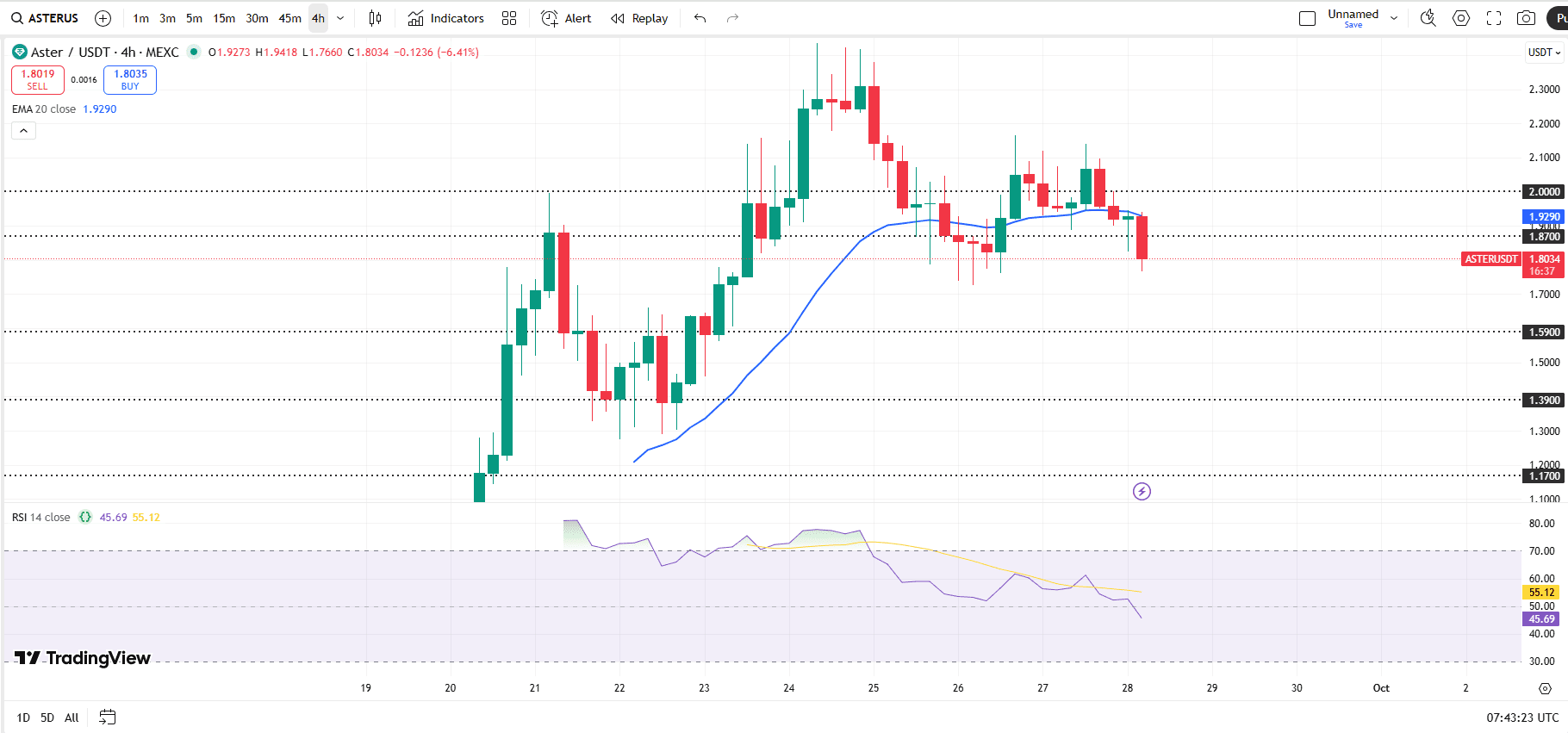Image resolution: width=1568 pixels, height=733 pixels.
Task: Expand the Unnamed layout dropdown arrow
Action: coord(1394,18)
